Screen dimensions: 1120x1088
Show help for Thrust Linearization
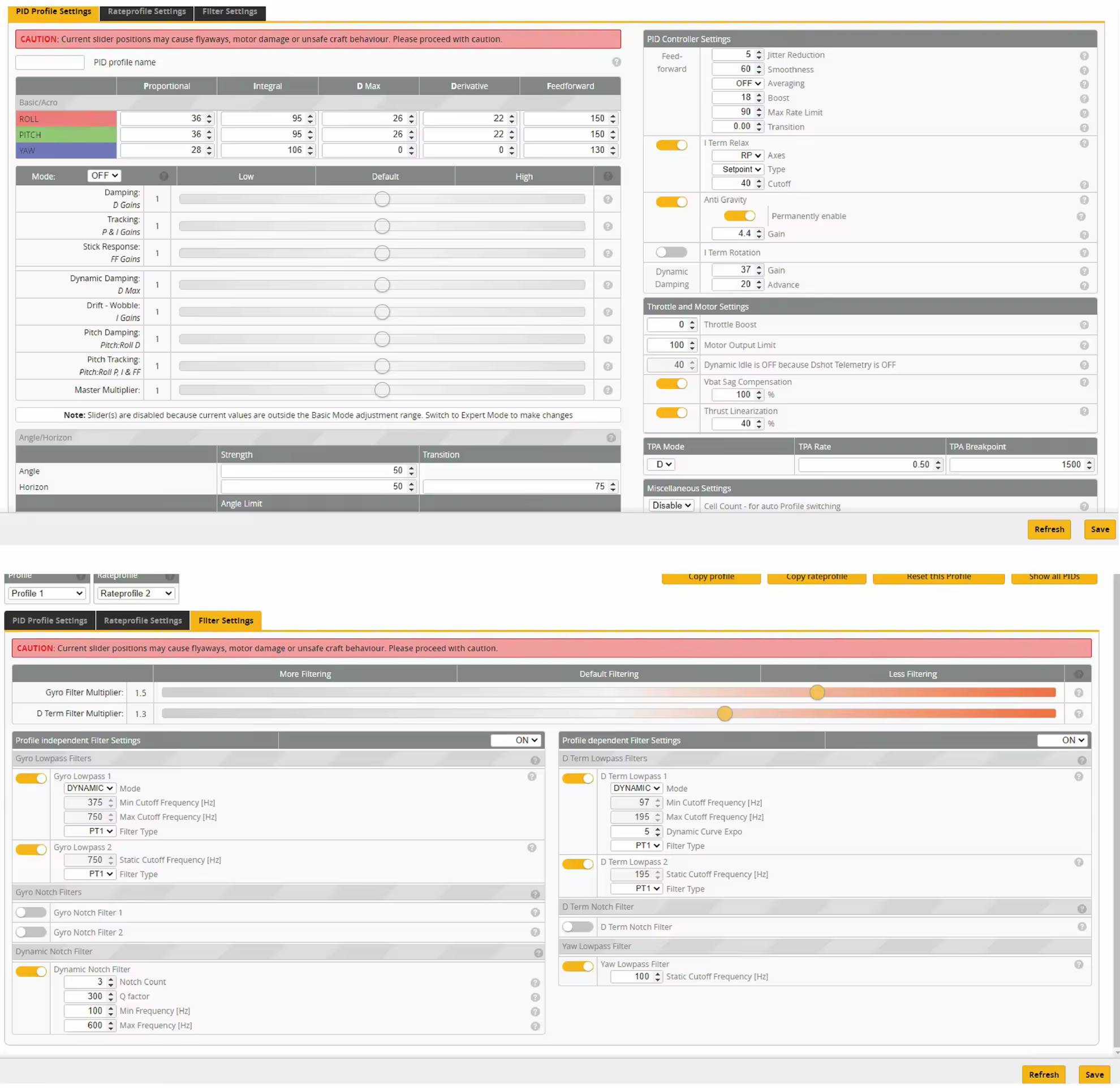point(1084,411)
